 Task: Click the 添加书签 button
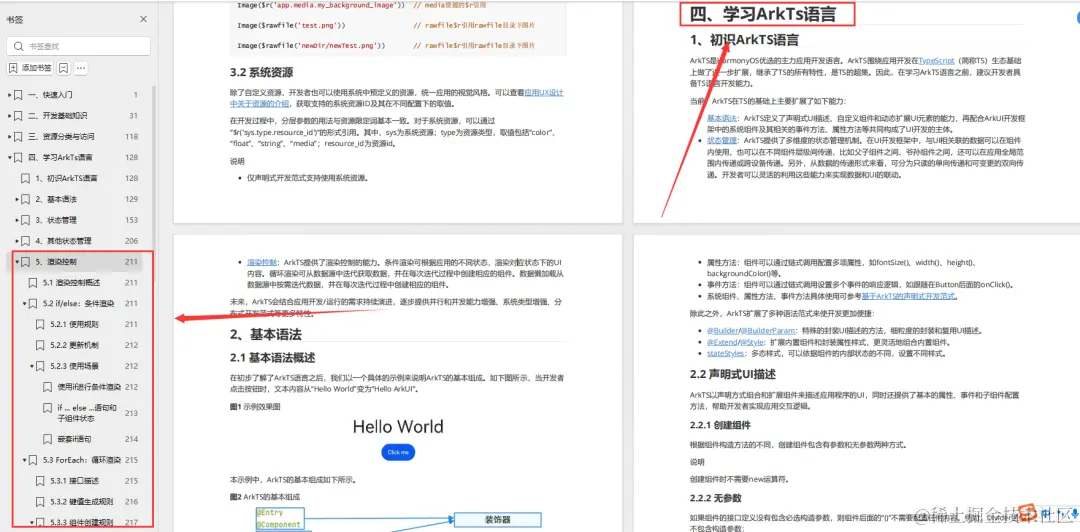[30, 68]
